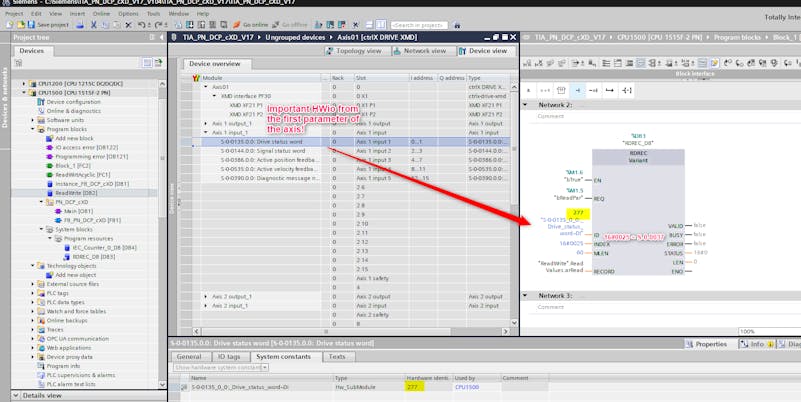This screenshot has height=402, width=801.
Task: Click the highlighted monitoring glasses editor icon
Action: [714, 63]
